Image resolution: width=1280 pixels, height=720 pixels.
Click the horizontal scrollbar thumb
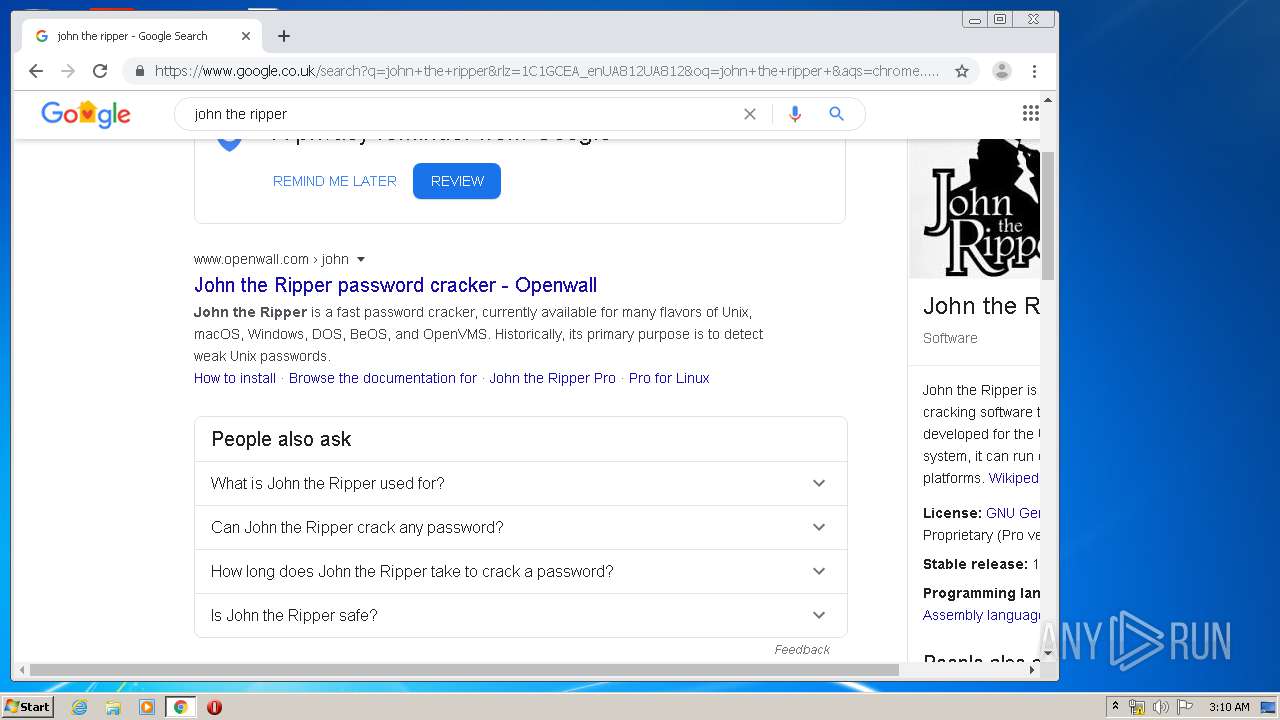tap(464, 670)
